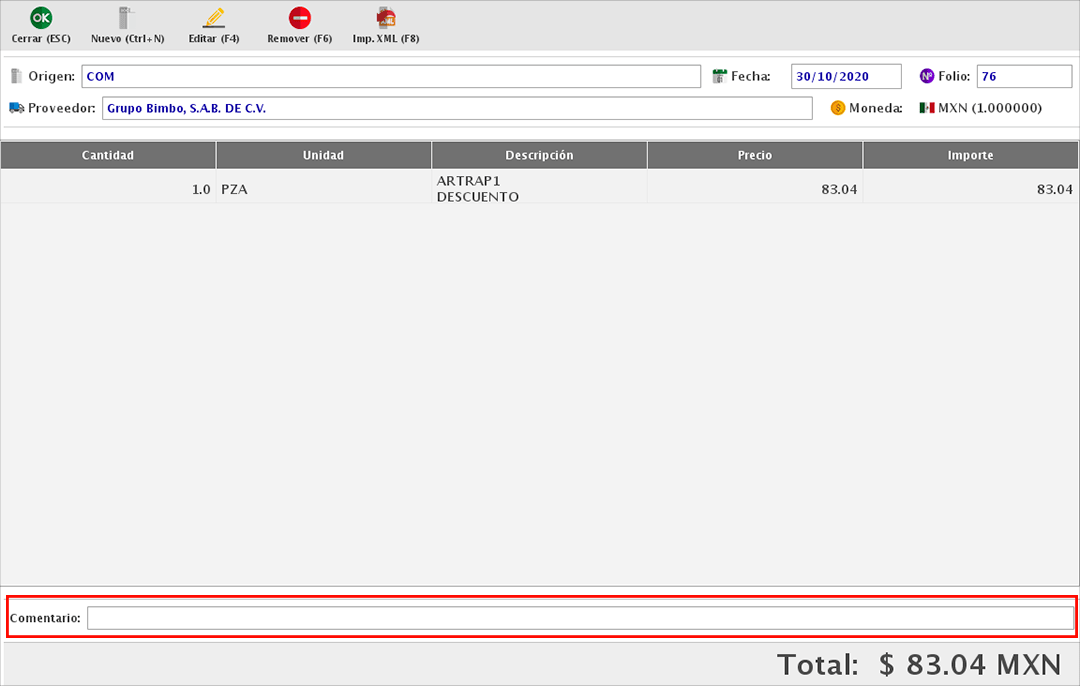Viewport: 1080px width, 686px height.
Task: Click the green OK Cerrar icon
Action: pyautogui.click(x=41, y=18)
